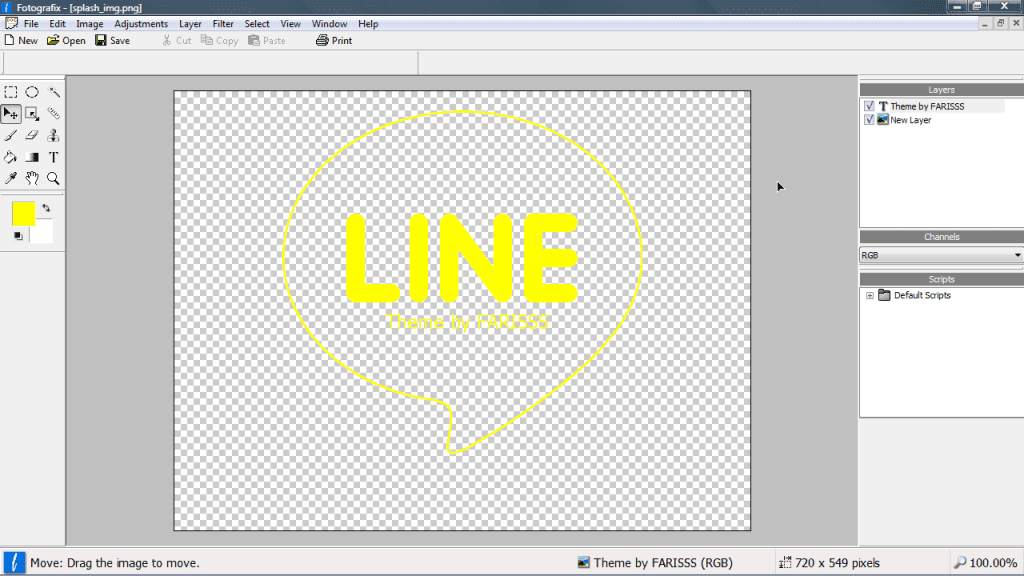Swap foreground and background colors
Viewport: 1024px width, 576px height.
(x=46, y=208)
